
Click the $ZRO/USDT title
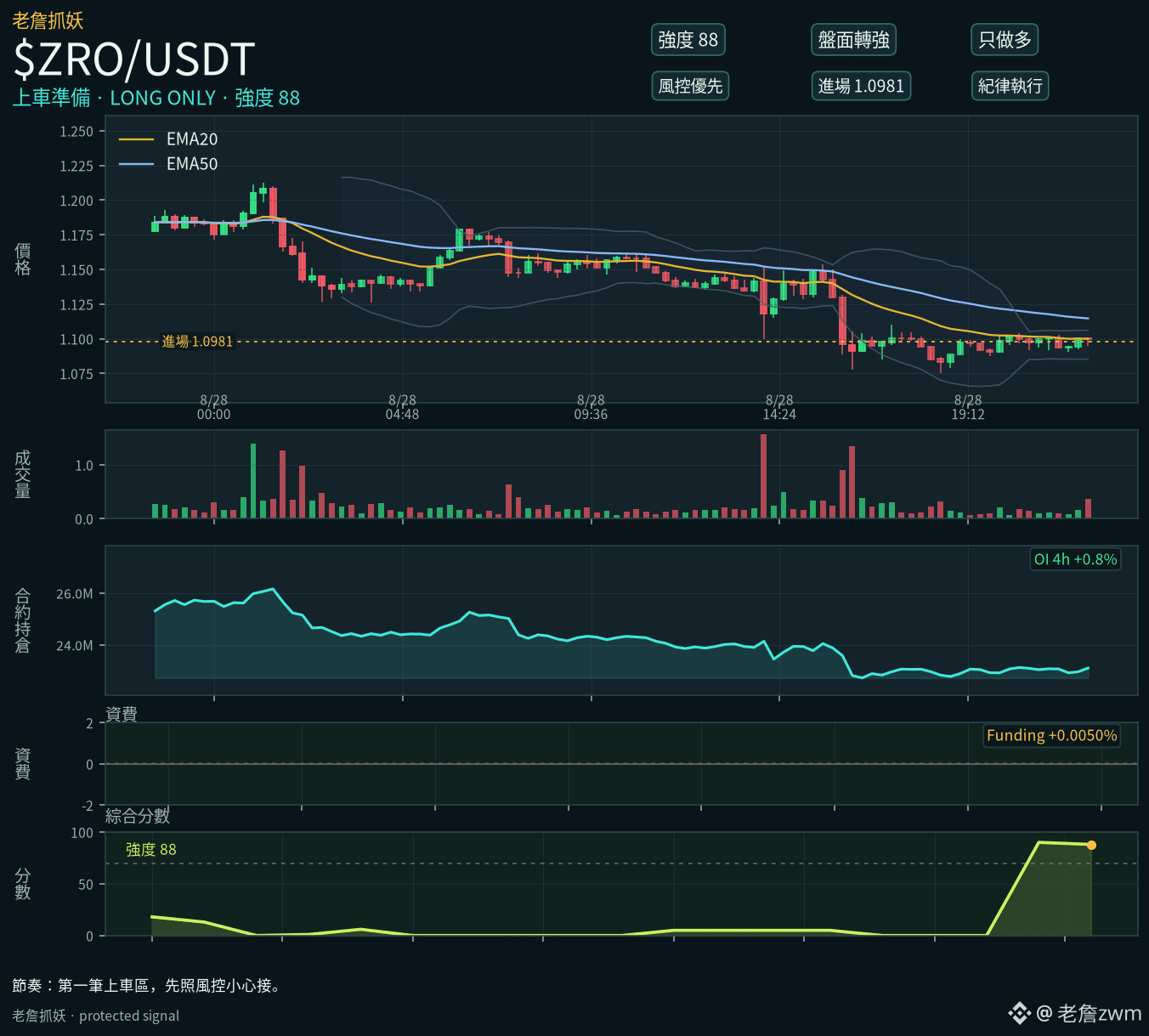134,59
